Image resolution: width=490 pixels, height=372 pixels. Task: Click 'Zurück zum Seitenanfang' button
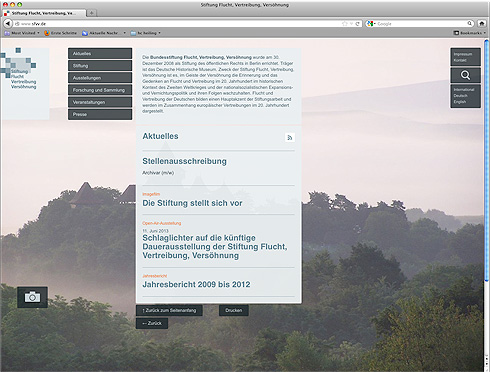tap(169, 310)
